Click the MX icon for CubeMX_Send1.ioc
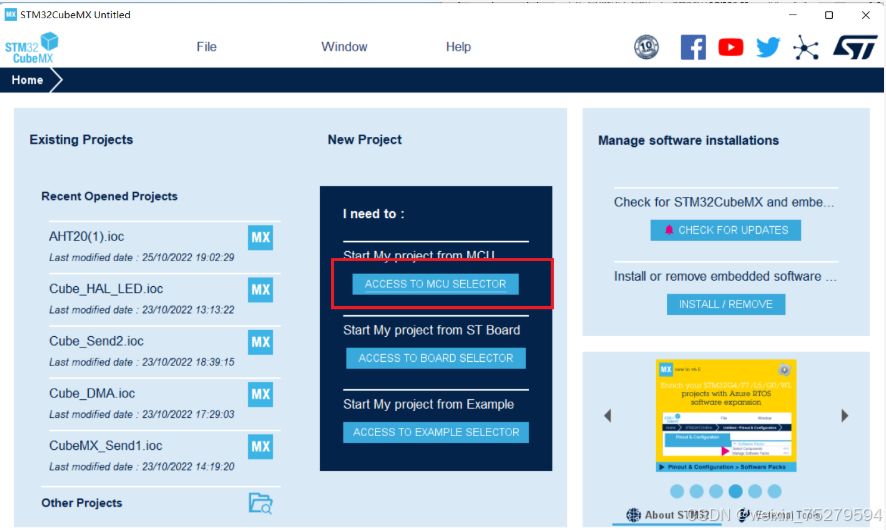This screenshot has height=530, width=886. (x=260, y=446)
